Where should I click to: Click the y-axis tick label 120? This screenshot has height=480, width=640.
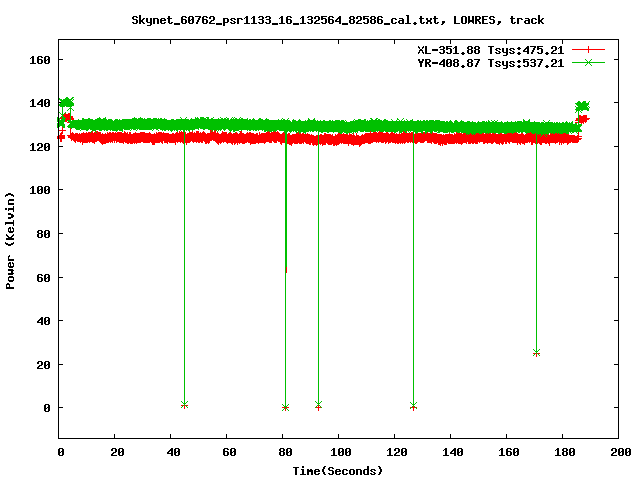(x=40, y=147)
